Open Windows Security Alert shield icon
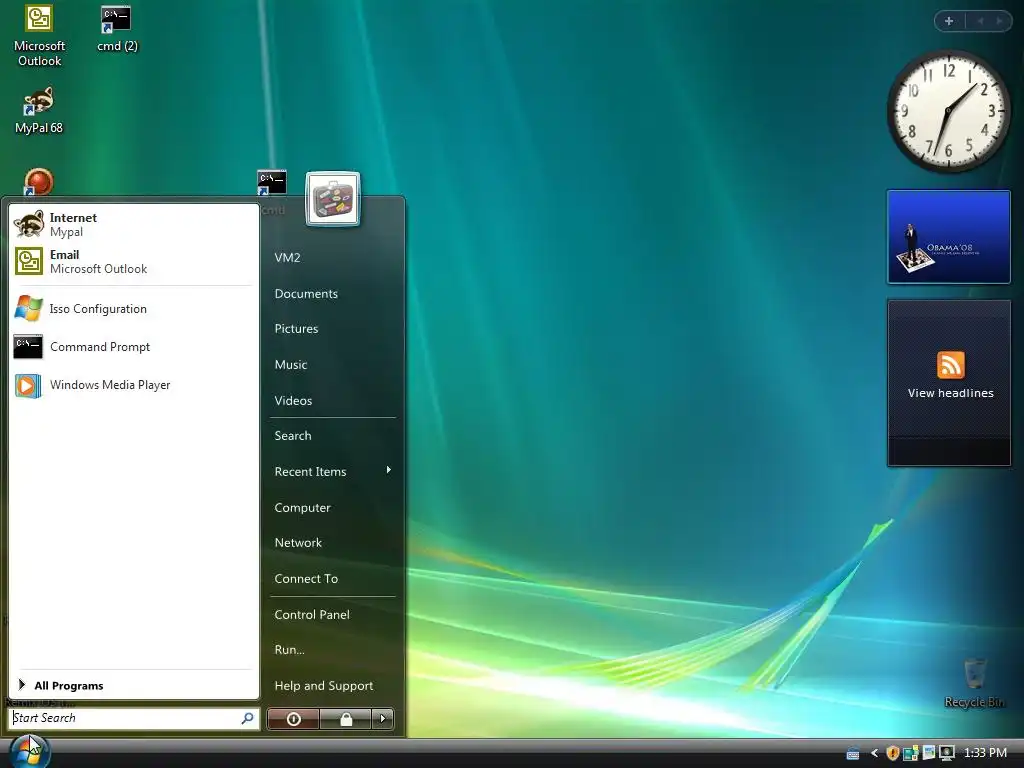Image resolution: width=1024 pixels, height=768 pixels. pos(893,753)
